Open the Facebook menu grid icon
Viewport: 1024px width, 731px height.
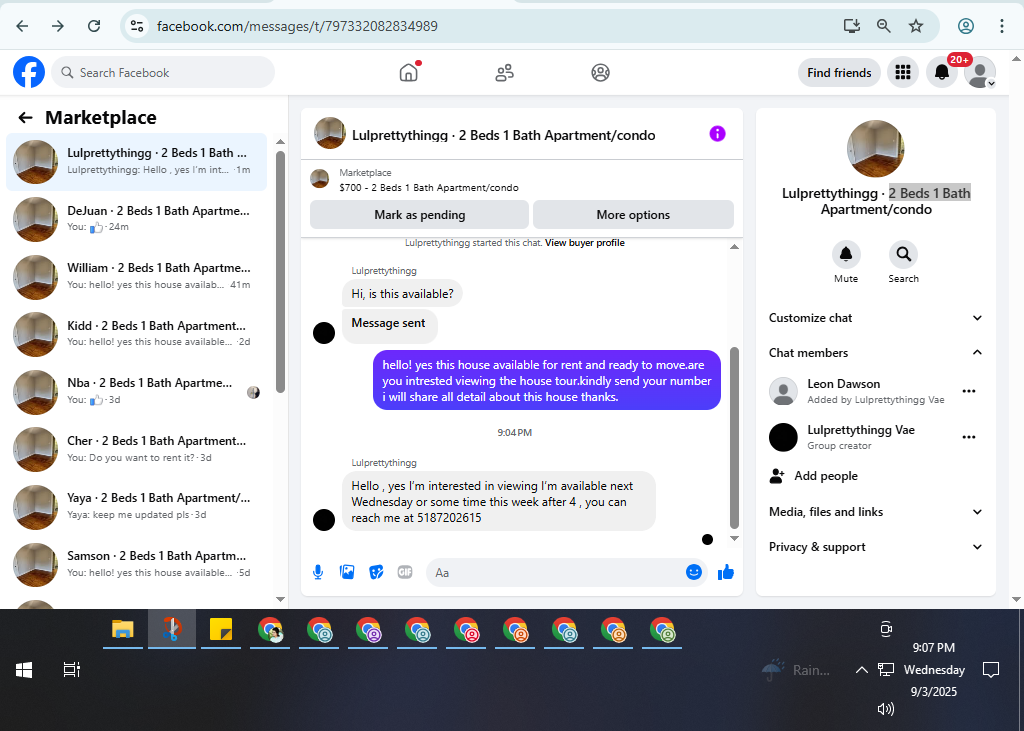903,73
